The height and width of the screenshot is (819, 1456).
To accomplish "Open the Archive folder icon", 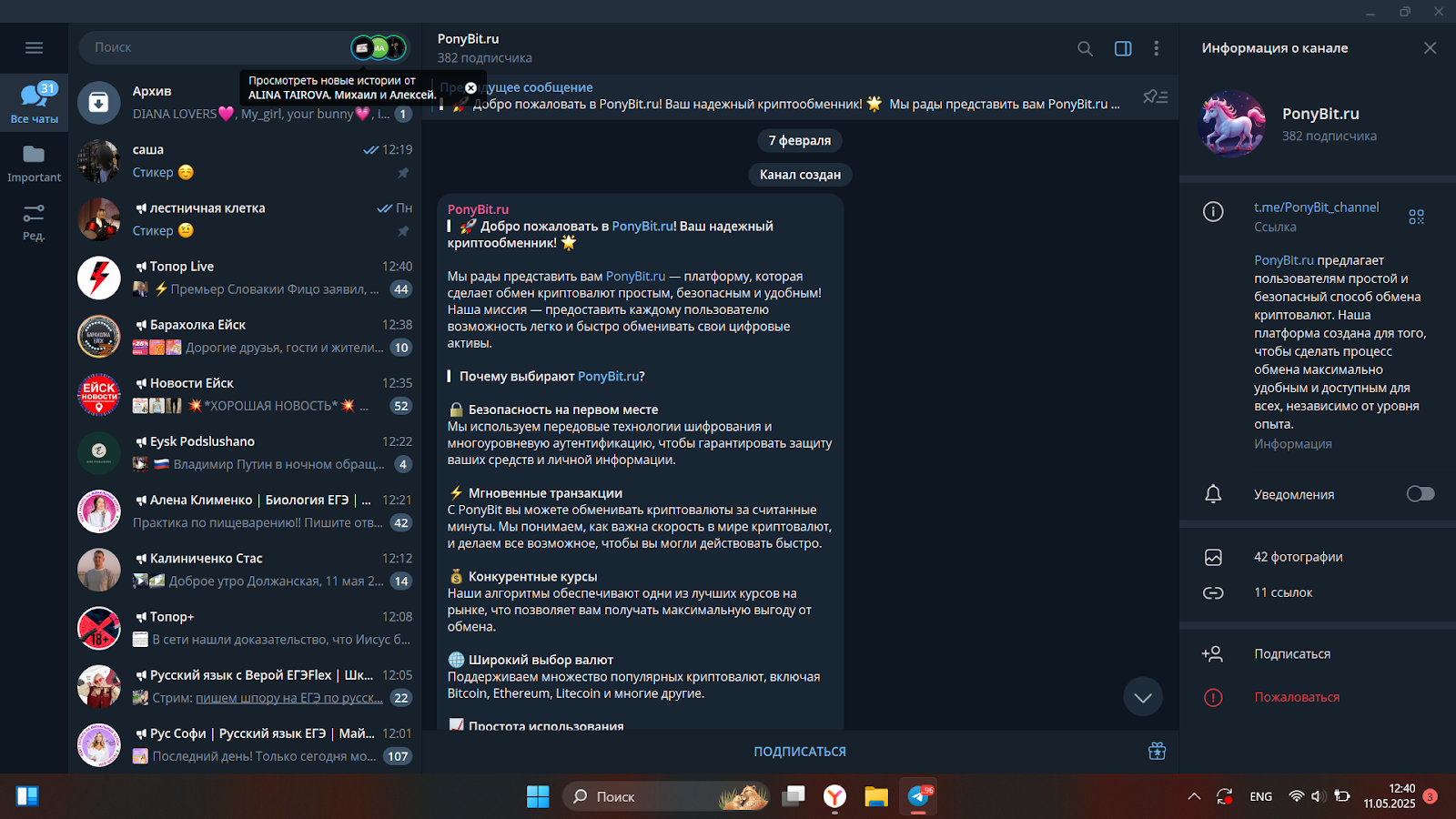I will pos(99,103).
